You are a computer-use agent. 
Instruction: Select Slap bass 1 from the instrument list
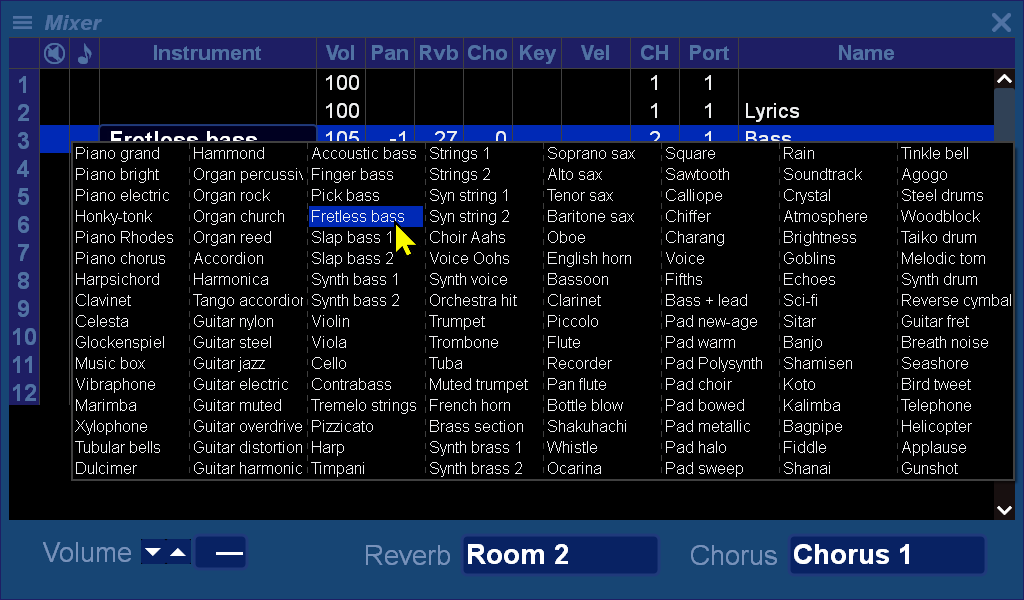[x=352, y=238]
